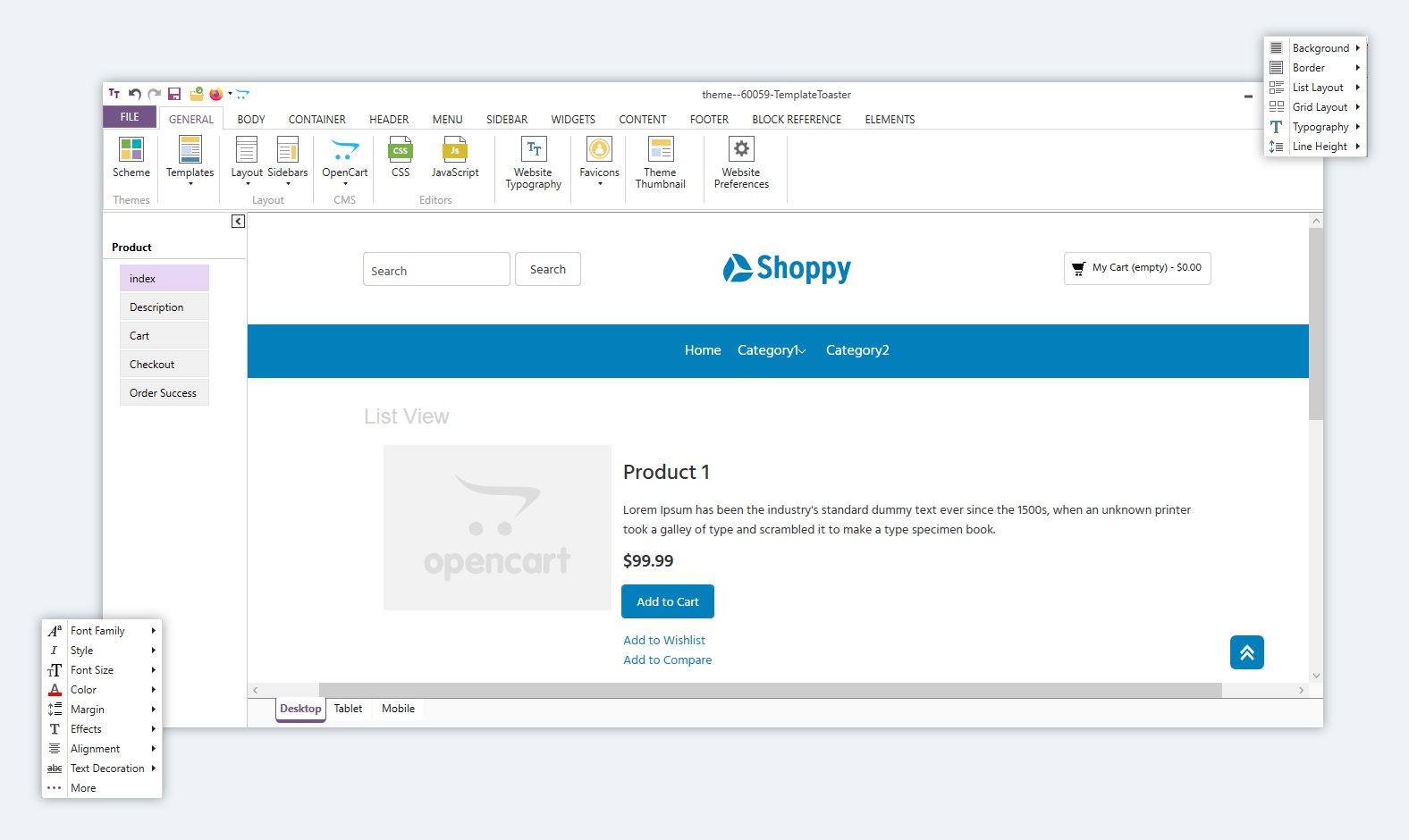Viewport: 1409px width, 840px height.
Task: Click the OpenCart cart icon in title bar
Action: [242, 94]
